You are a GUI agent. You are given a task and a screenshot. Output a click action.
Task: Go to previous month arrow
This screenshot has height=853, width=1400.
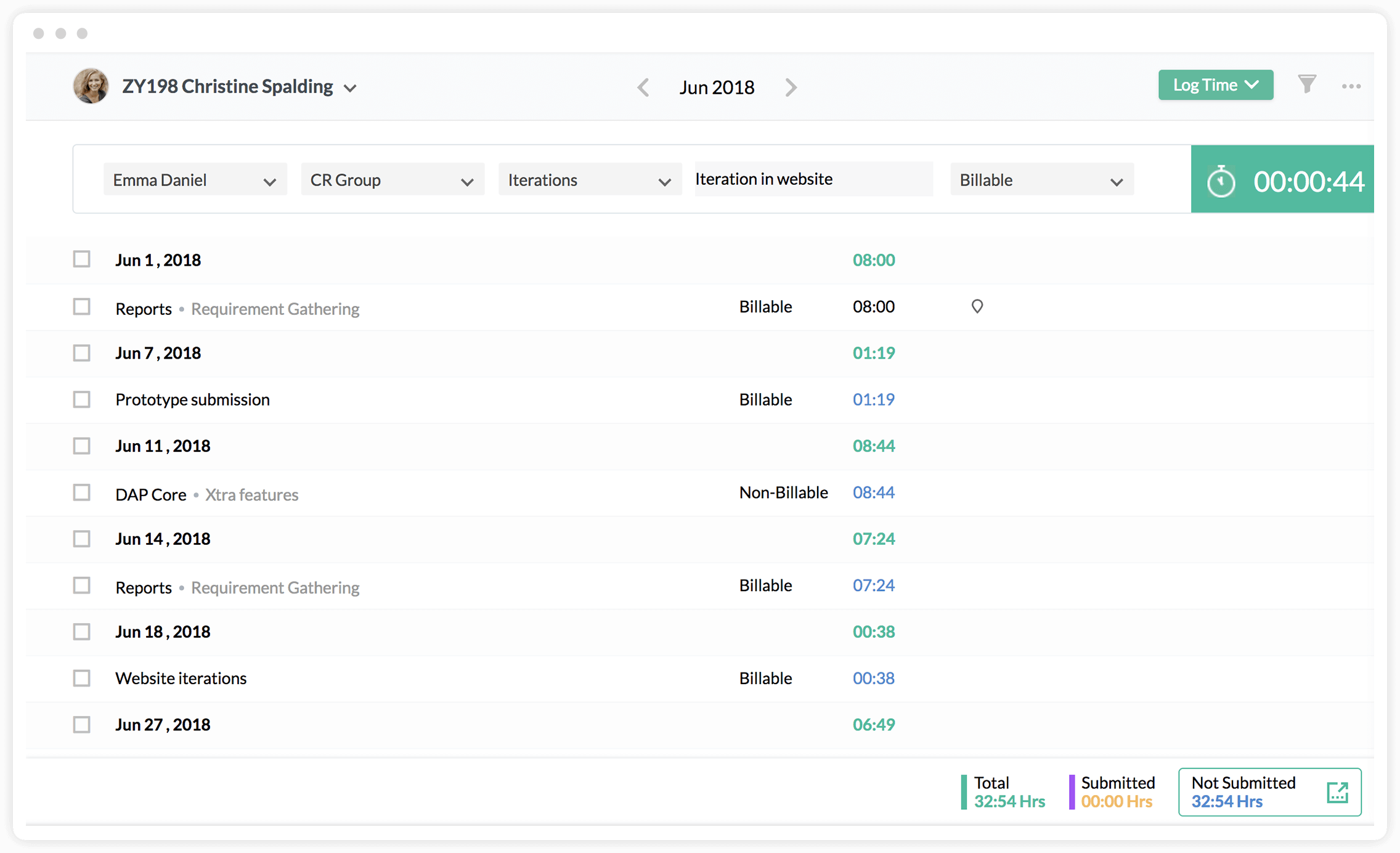643,88
